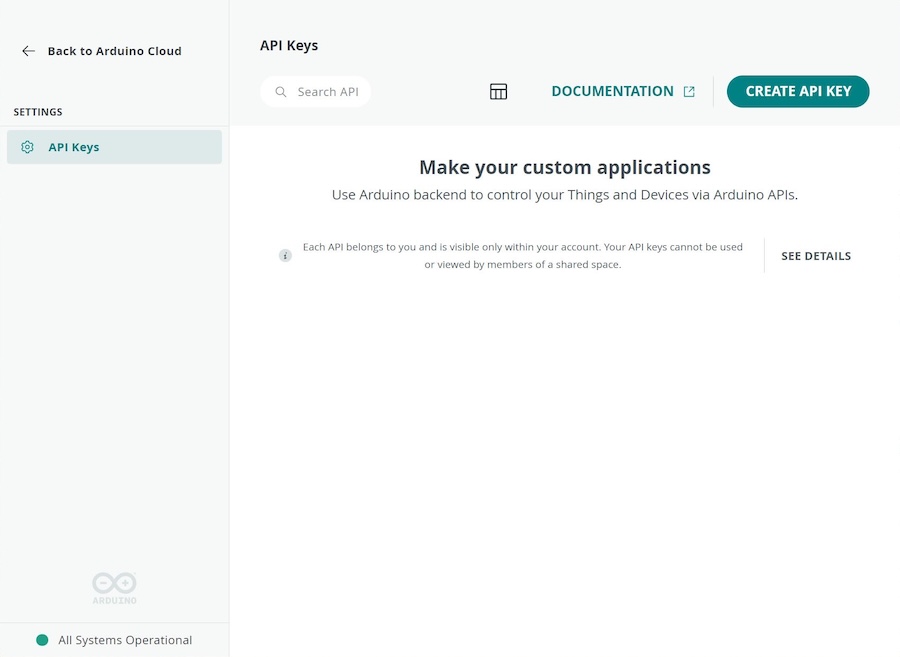This screenshot has height=657, width=900.
Task: Click the info icon beside API notice
Action: tap(285, 256)
